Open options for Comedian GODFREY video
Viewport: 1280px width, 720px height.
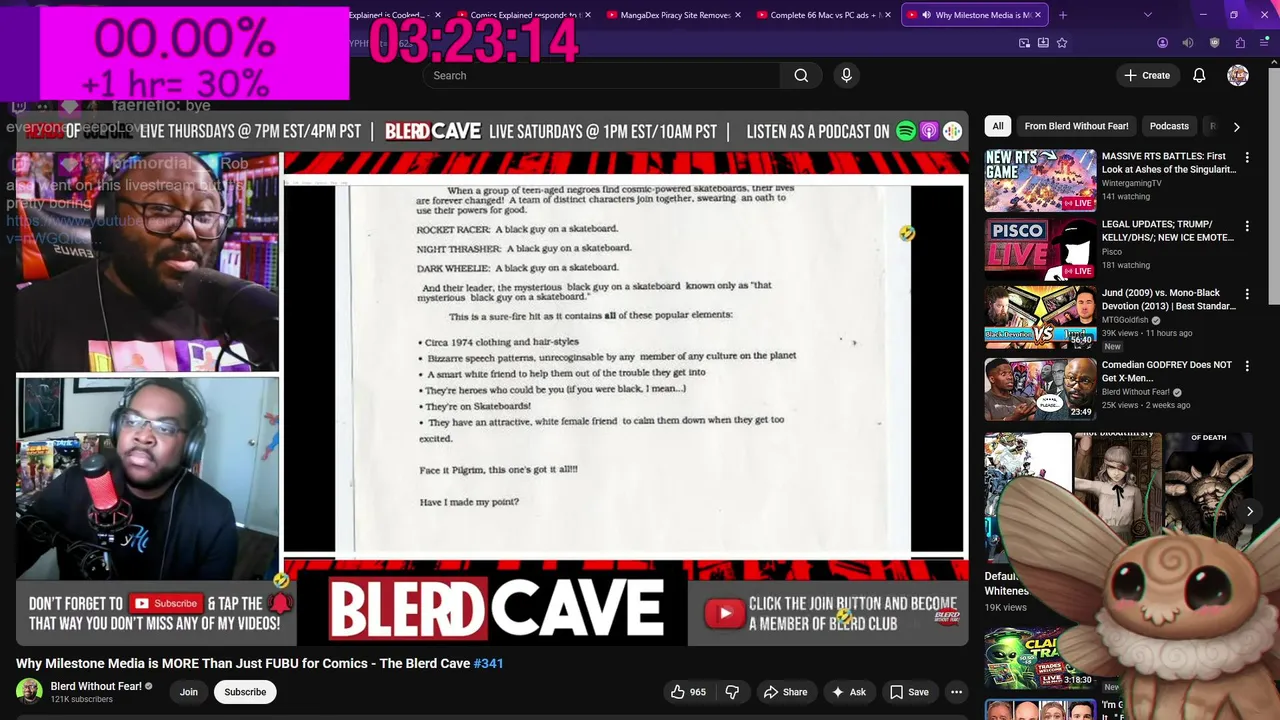pyautogui.click(x=1247, y=366)
